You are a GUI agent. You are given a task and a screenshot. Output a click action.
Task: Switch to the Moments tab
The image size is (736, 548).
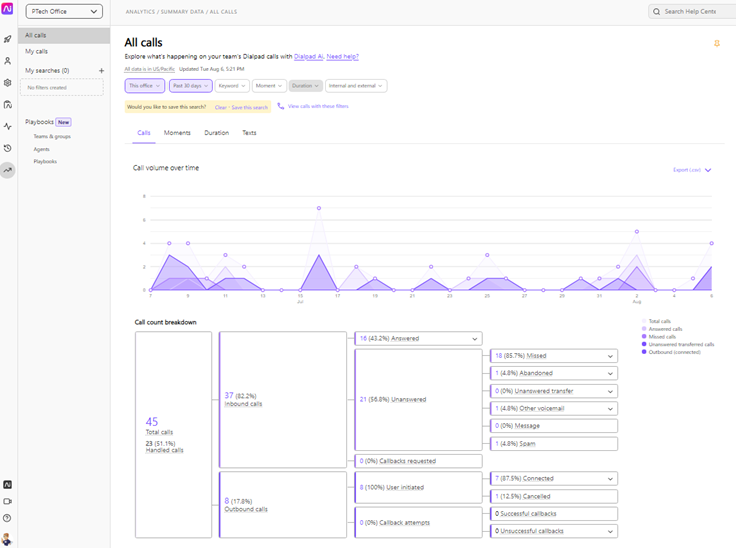pyautogui.click(x=177, y=133)
